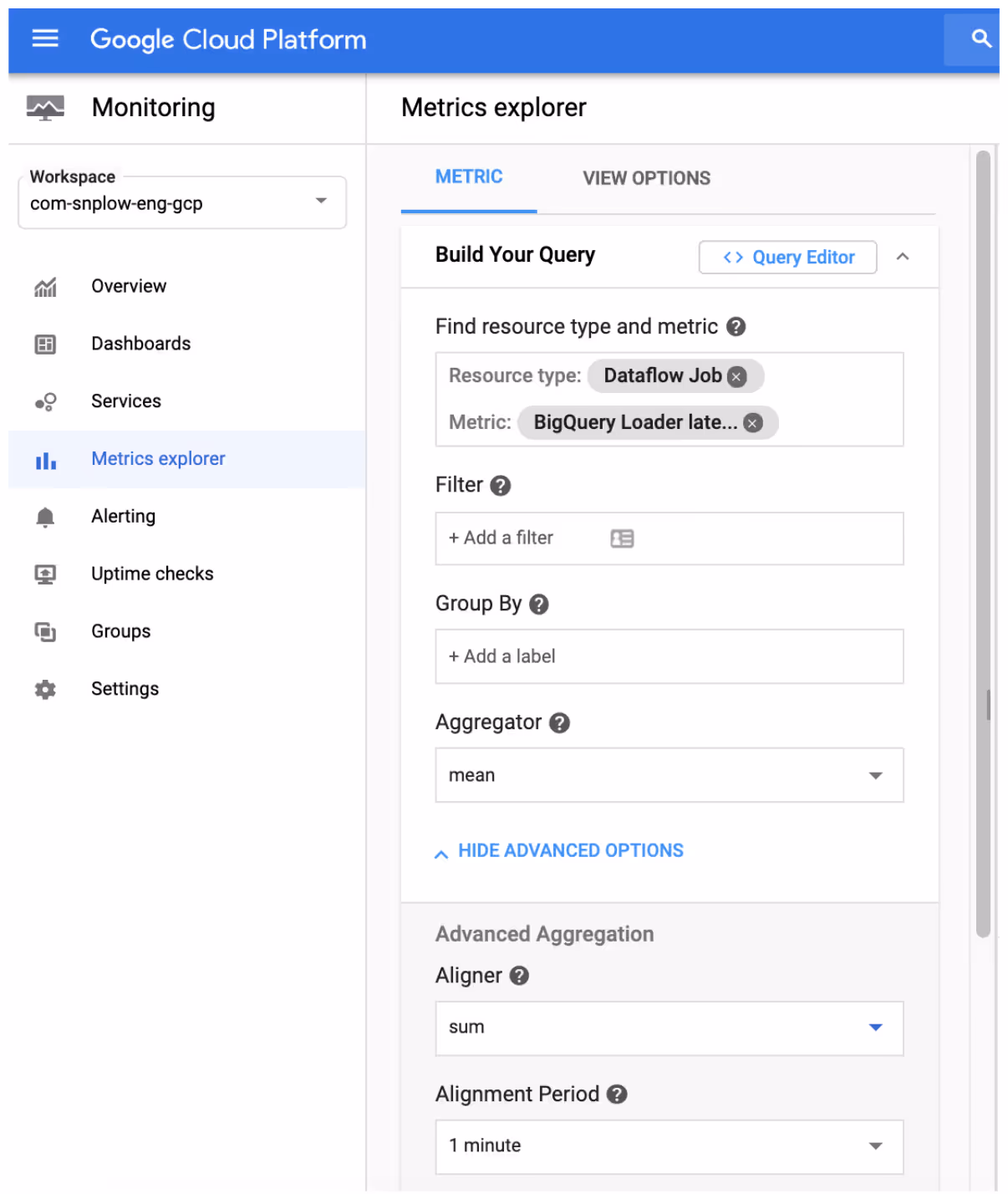Go to Dashboards in sidebar
The image size is (1008, 1194).
pos(186,344)
